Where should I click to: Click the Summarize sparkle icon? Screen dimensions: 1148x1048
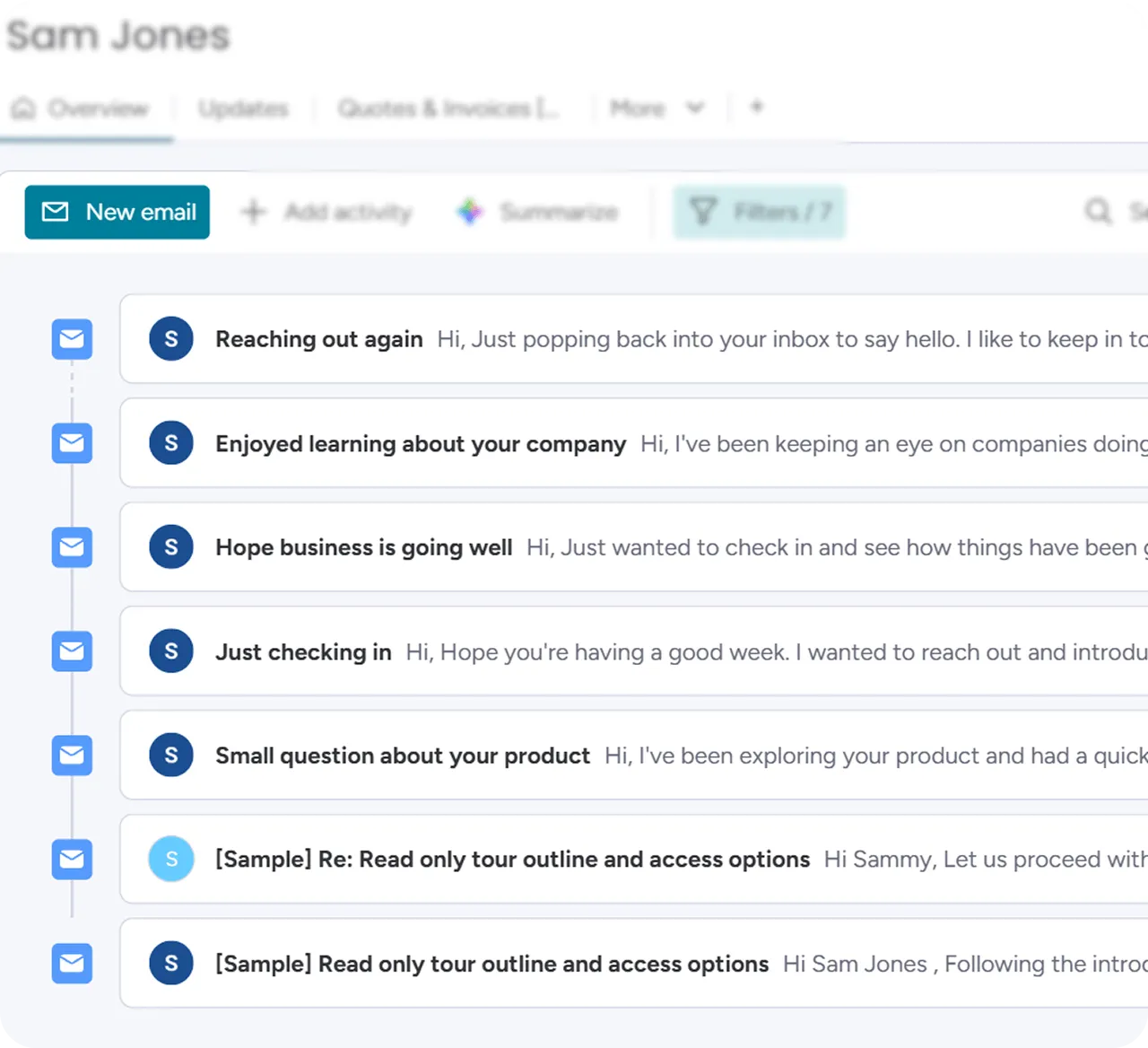(470, 213)
